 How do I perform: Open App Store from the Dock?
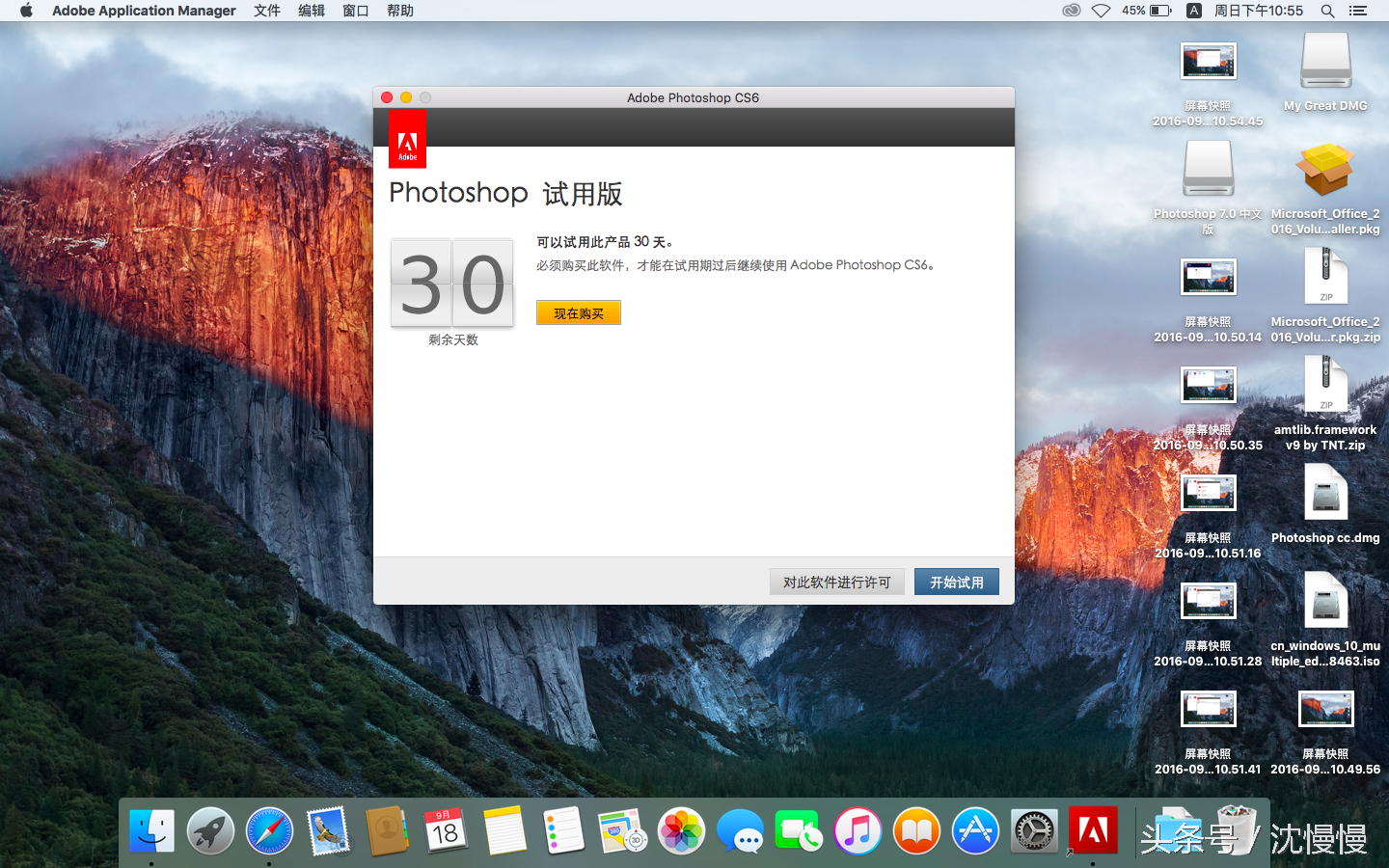click(975, 830)
